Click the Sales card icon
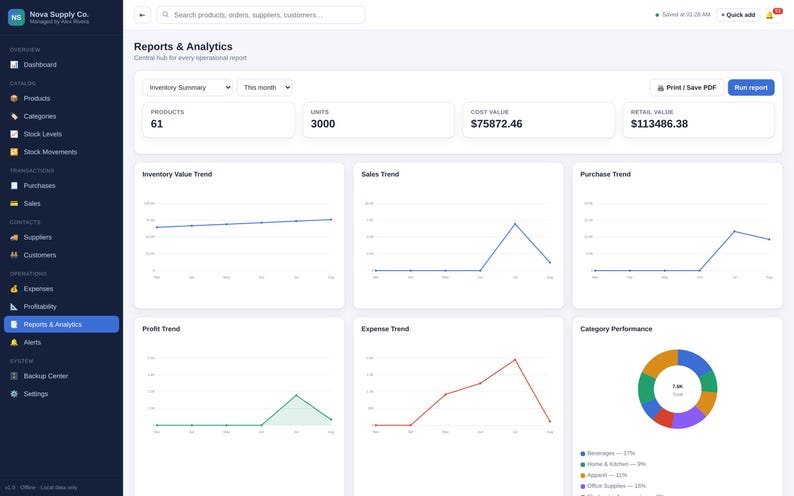Viewport: 794px width, 496px height. (x=14, y=203)
